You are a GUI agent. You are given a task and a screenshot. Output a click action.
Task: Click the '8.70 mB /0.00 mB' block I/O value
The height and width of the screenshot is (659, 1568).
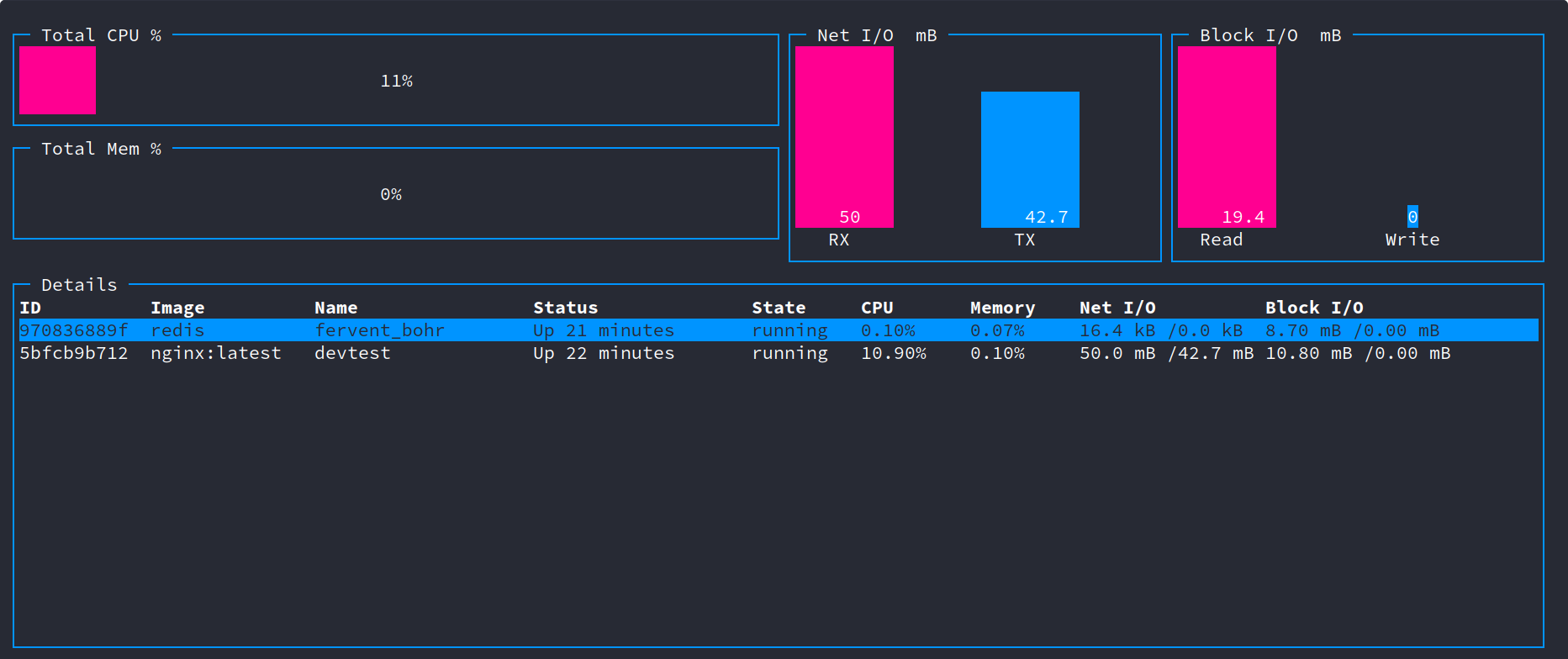click(1353, 330)
